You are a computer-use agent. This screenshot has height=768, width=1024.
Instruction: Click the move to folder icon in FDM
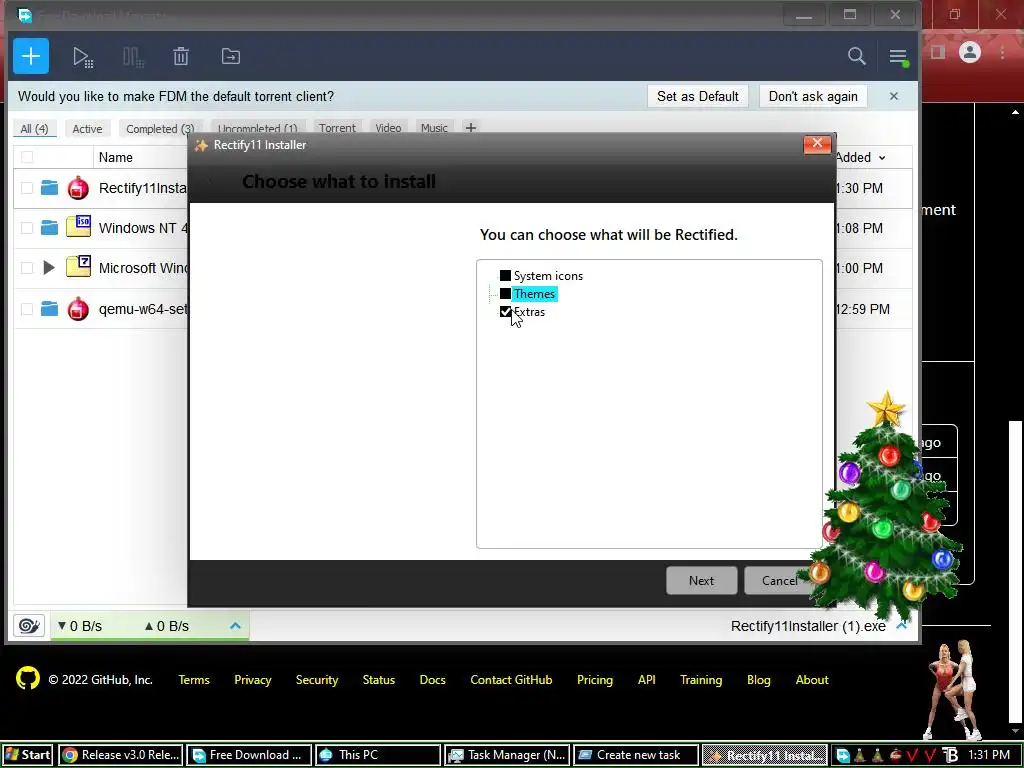pyautogui.click(x=231, y=56)
